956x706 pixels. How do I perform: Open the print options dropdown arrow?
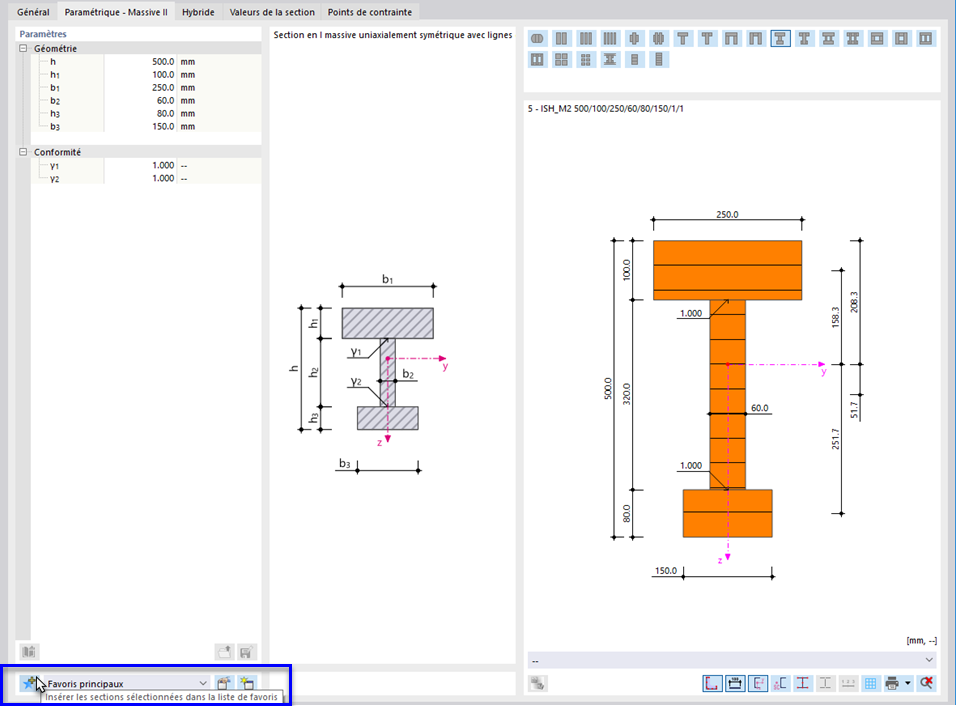(x=908, y=683)
